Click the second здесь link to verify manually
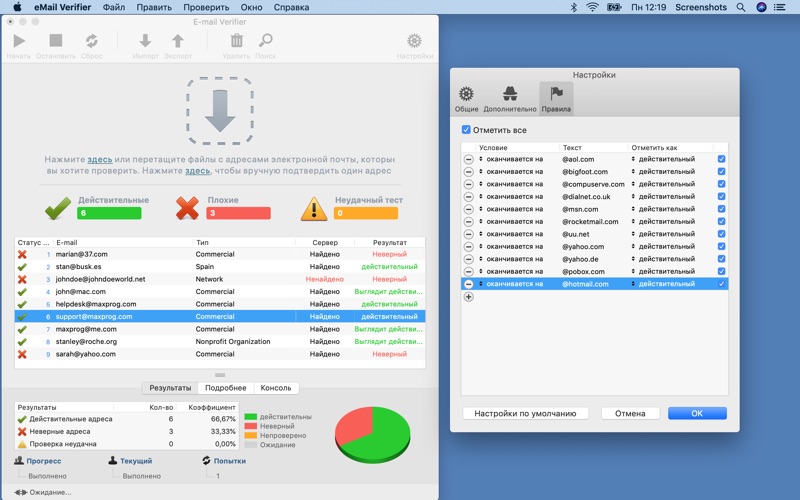 point(197,170)
